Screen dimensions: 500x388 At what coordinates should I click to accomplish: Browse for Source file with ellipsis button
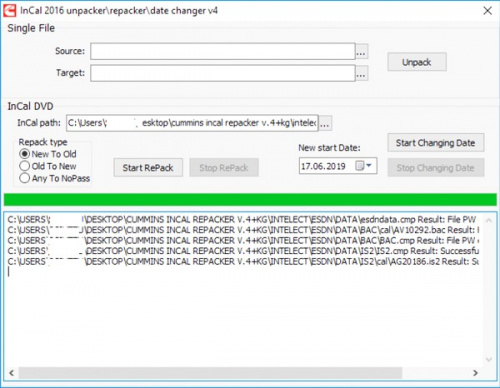tap(361, 51)
